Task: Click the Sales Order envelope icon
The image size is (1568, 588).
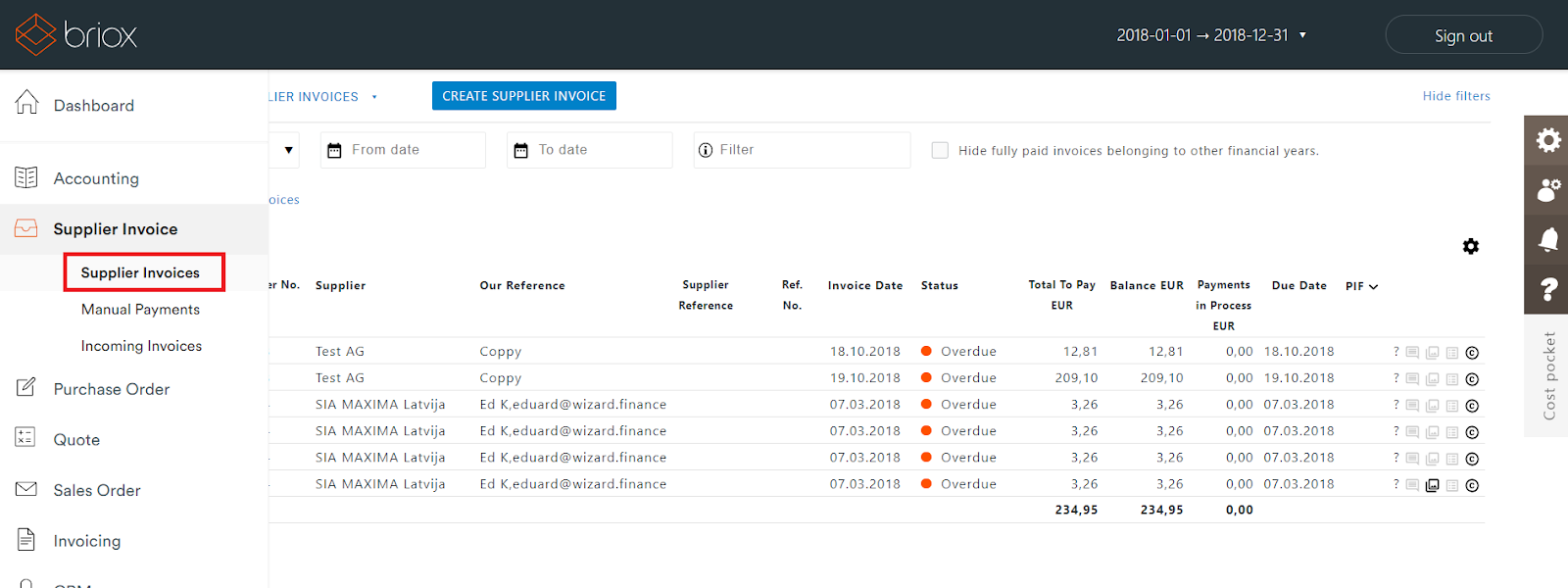Action: click(x=26, y=489)
